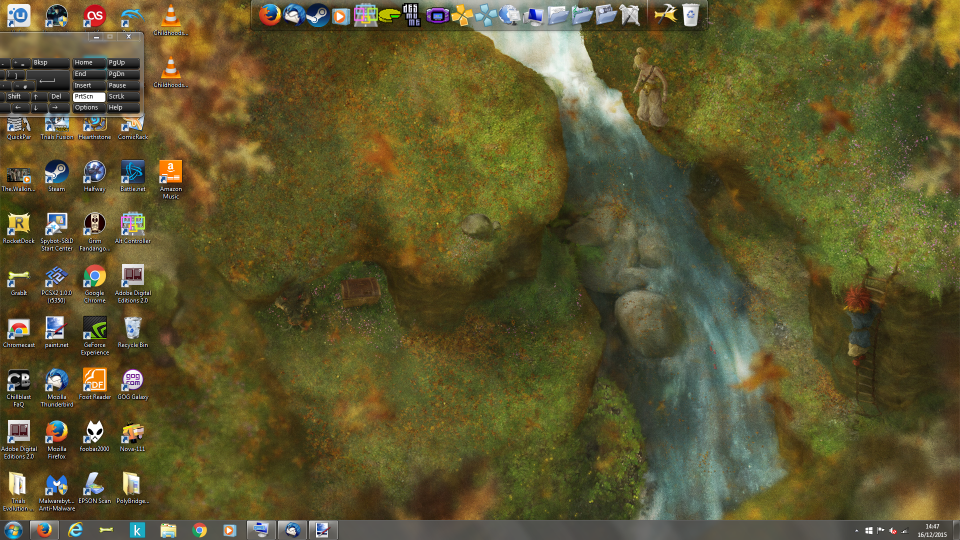Select the Malwarebytes Anti-Malware desktop icon
The image size is (960, 540).
click(x=56, y=492)
